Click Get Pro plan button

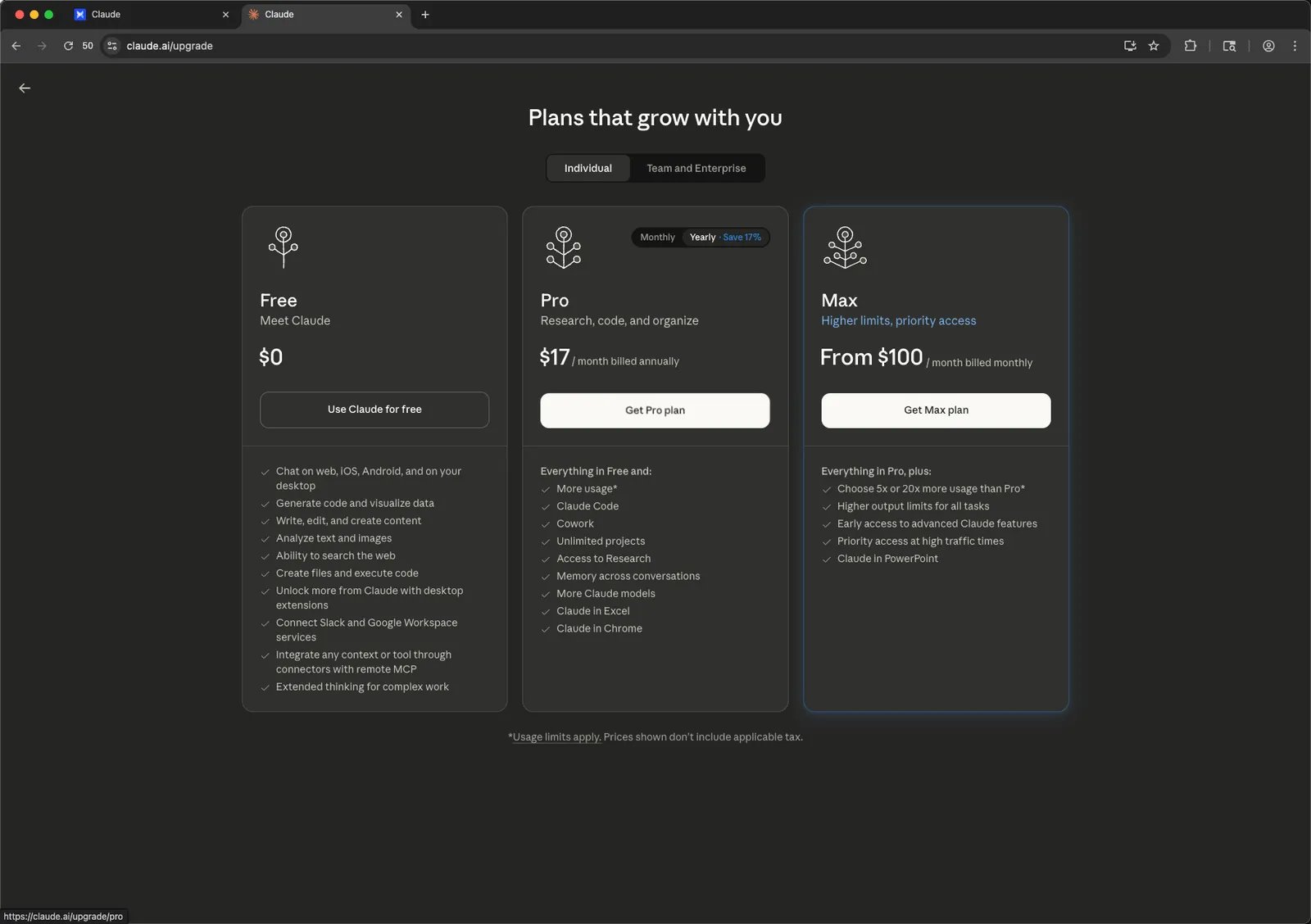pyautogui.click(x=655, y=410)
